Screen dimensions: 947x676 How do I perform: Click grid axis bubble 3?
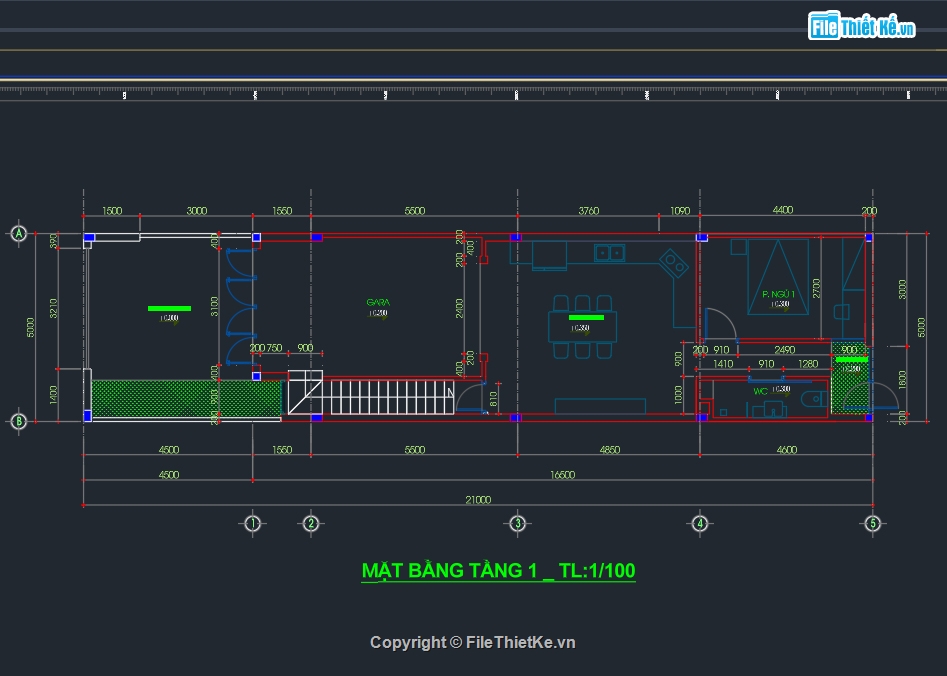click(517, 523)
